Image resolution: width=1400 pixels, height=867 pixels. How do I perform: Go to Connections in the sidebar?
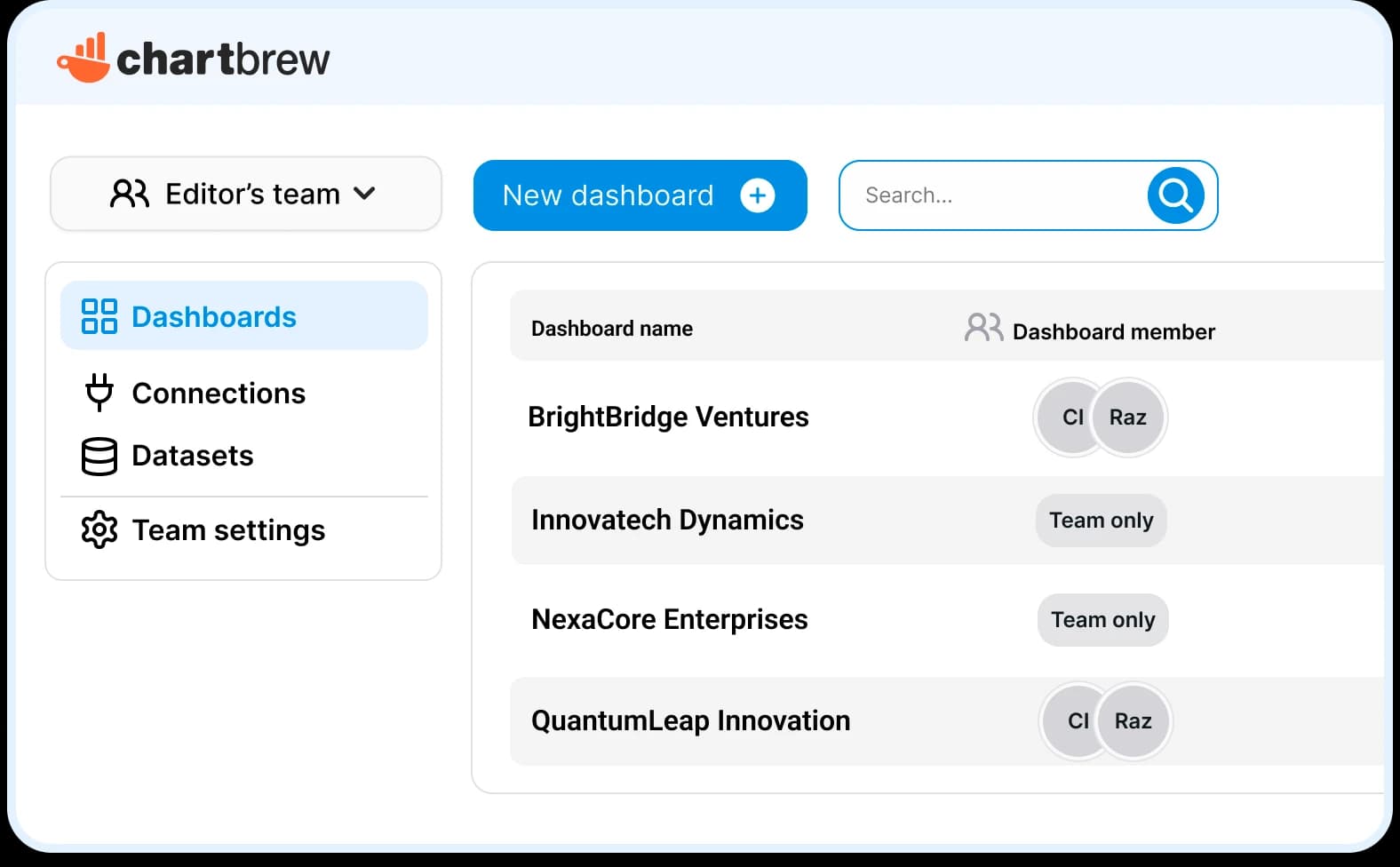tap(219, 394)
